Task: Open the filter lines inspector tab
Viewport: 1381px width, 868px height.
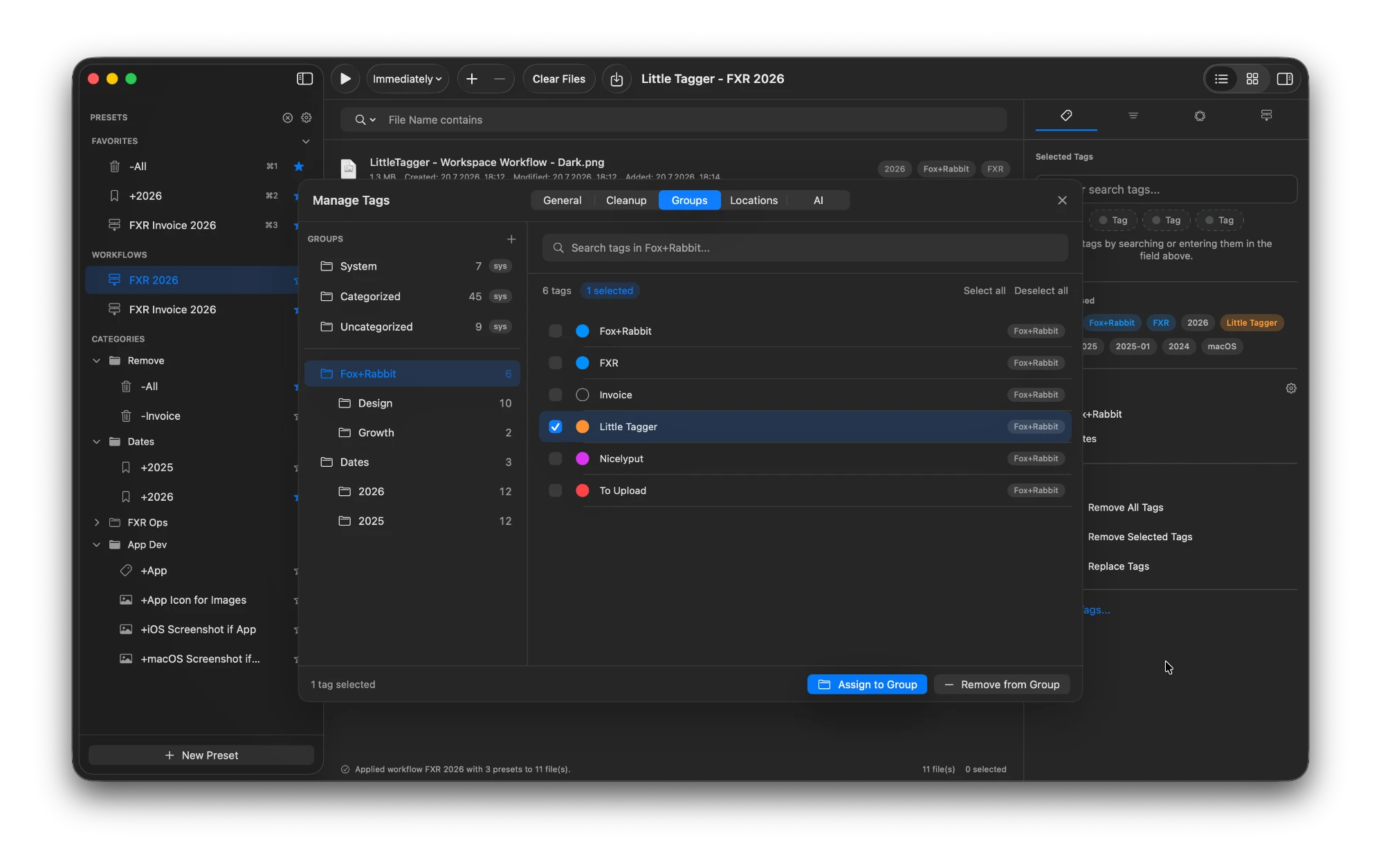Action: click(x=1133, y=116)
